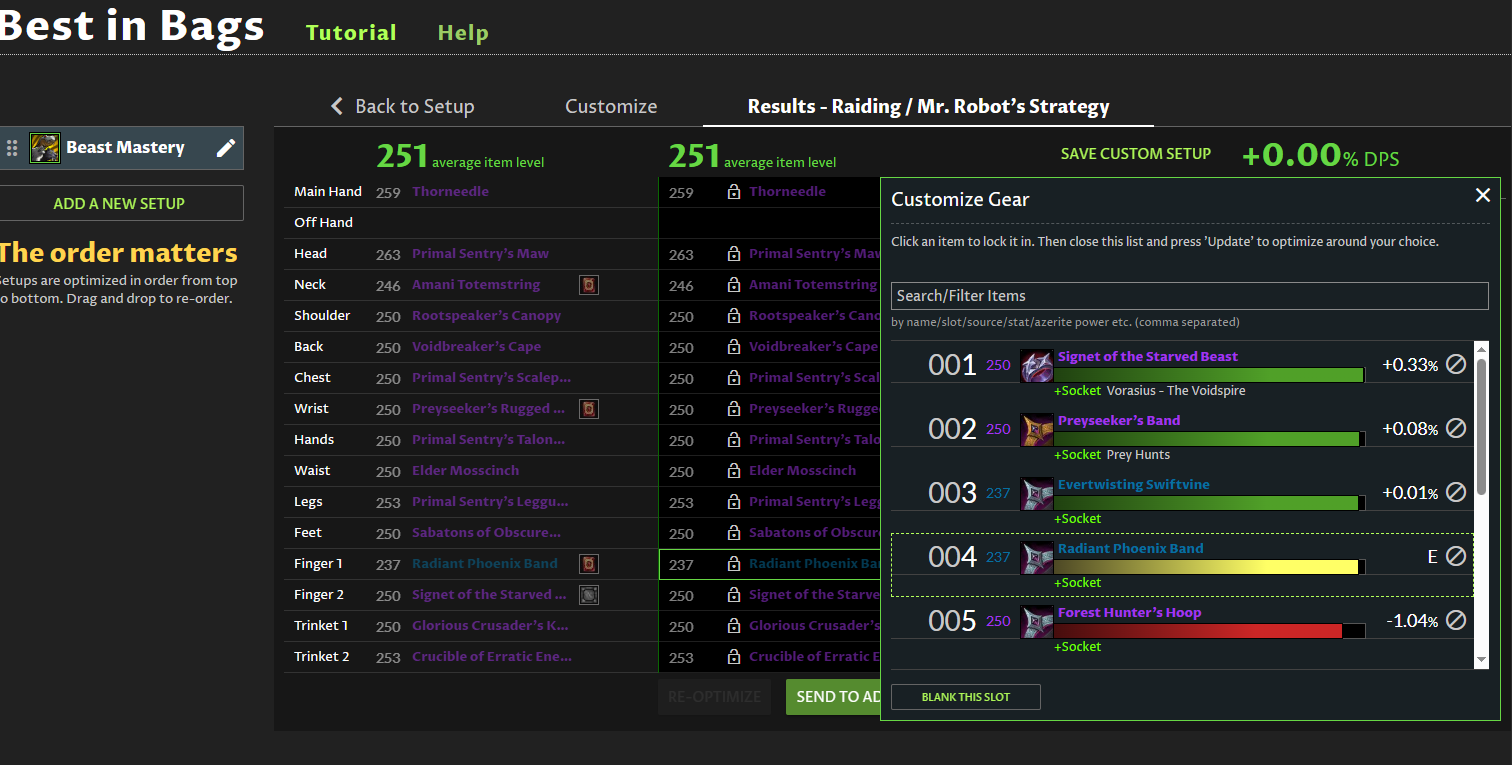This screenshot has height=765, width=1512.
Task: Click Add a New Setup button
Action: [119, 203]
